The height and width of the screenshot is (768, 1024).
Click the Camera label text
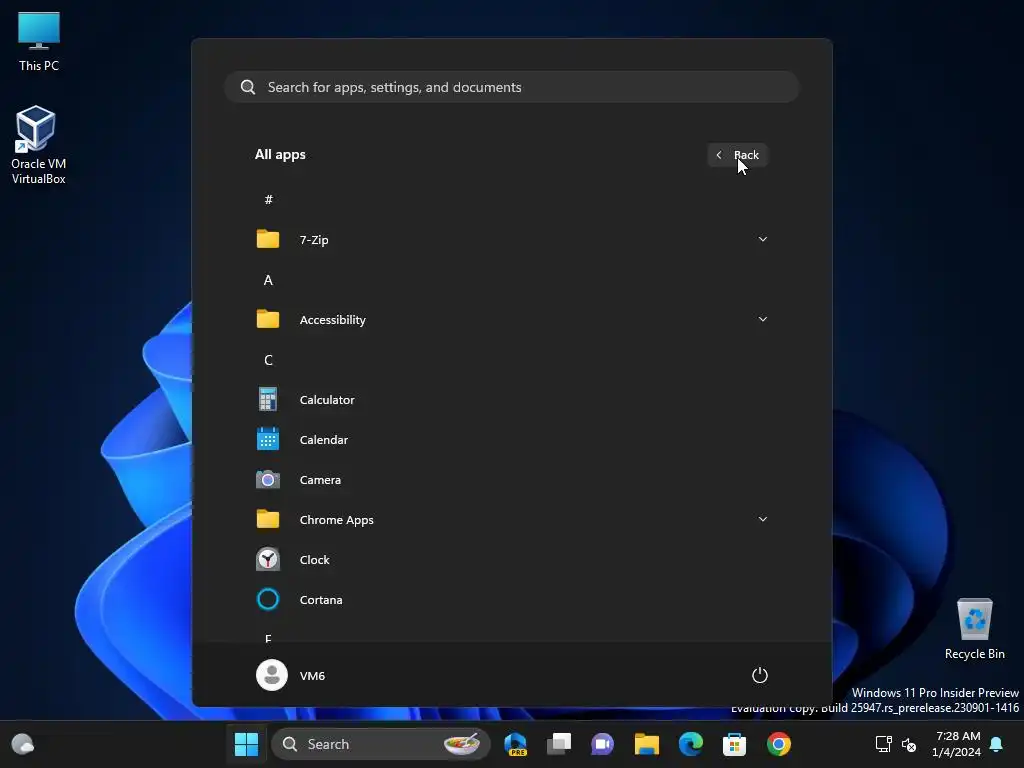pos(320,479)
